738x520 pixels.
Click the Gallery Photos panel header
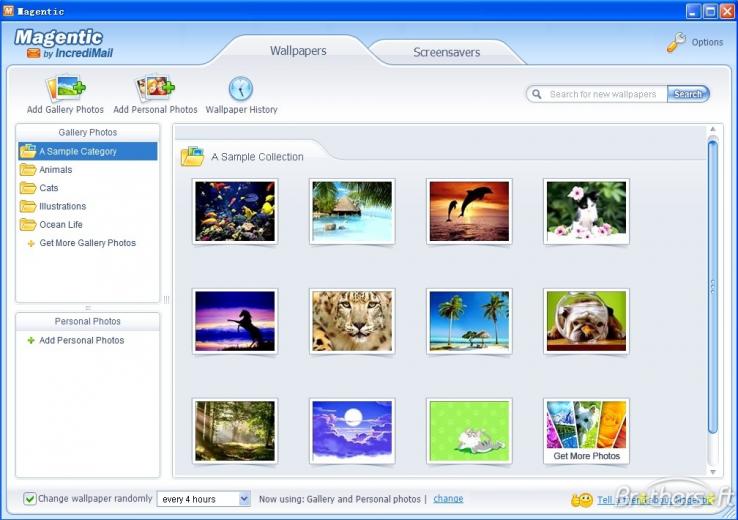pos(88,132)
